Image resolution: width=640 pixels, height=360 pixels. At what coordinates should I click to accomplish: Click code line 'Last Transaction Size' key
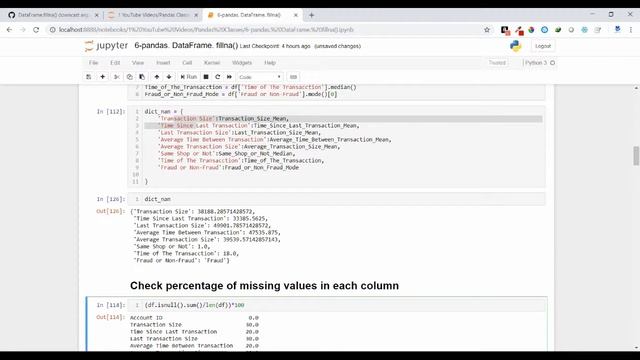point(195,133)
